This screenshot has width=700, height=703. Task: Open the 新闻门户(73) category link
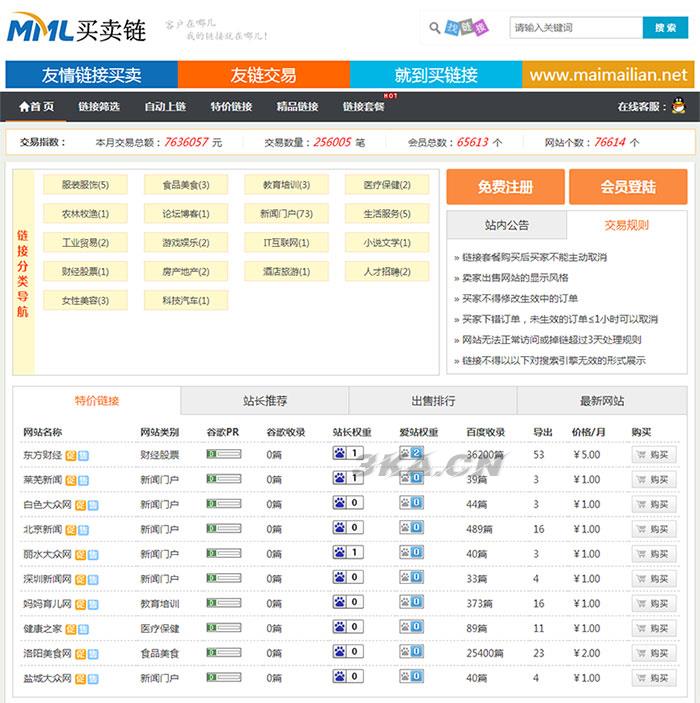click(286, 214)
